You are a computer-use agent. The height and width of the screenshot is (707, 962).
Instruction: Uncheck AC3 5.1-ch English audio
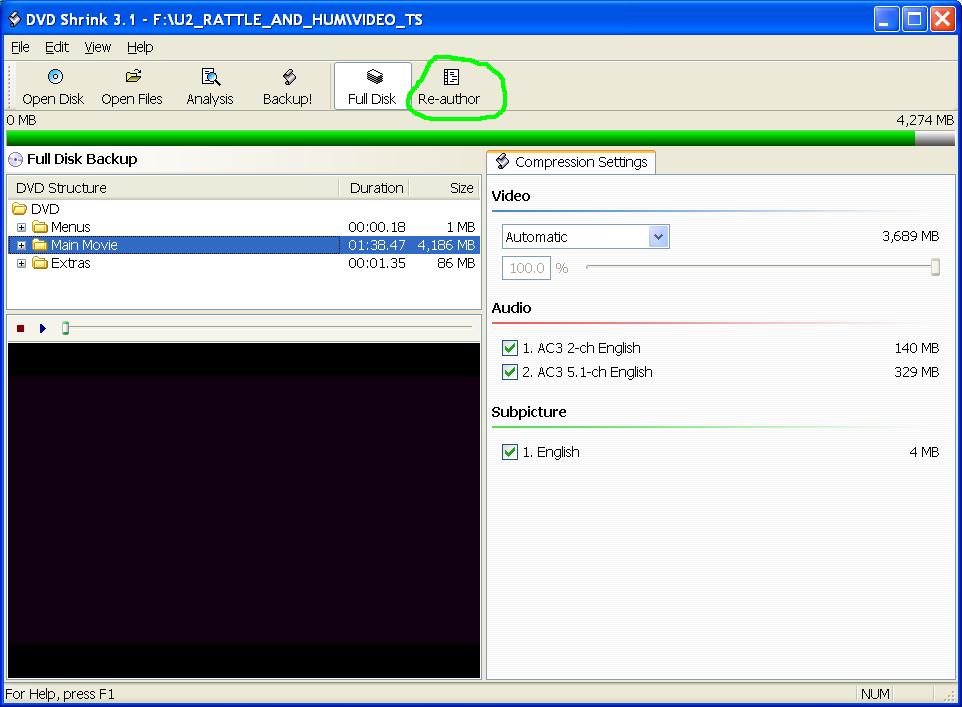510,372
